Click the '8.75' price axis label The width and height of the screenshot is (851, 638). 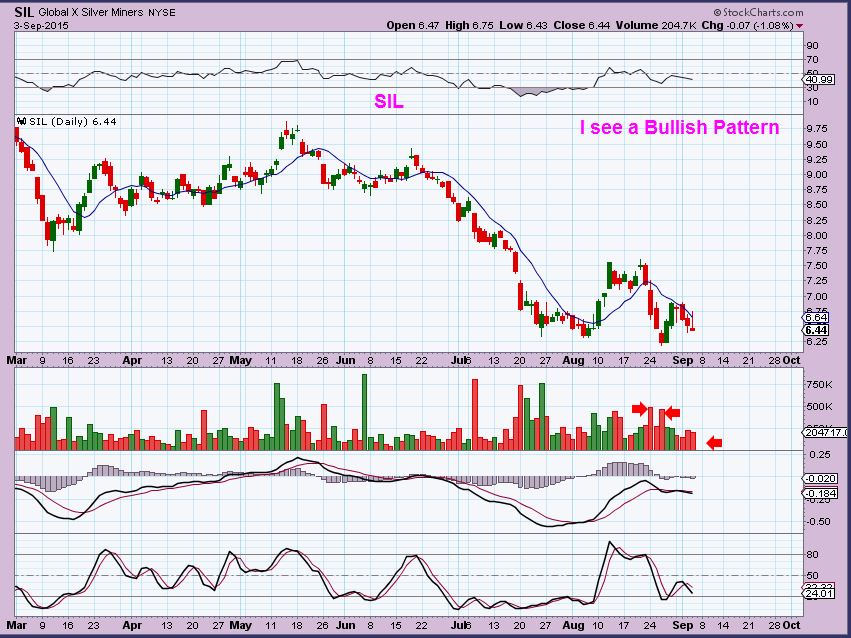tap(817, 190)
